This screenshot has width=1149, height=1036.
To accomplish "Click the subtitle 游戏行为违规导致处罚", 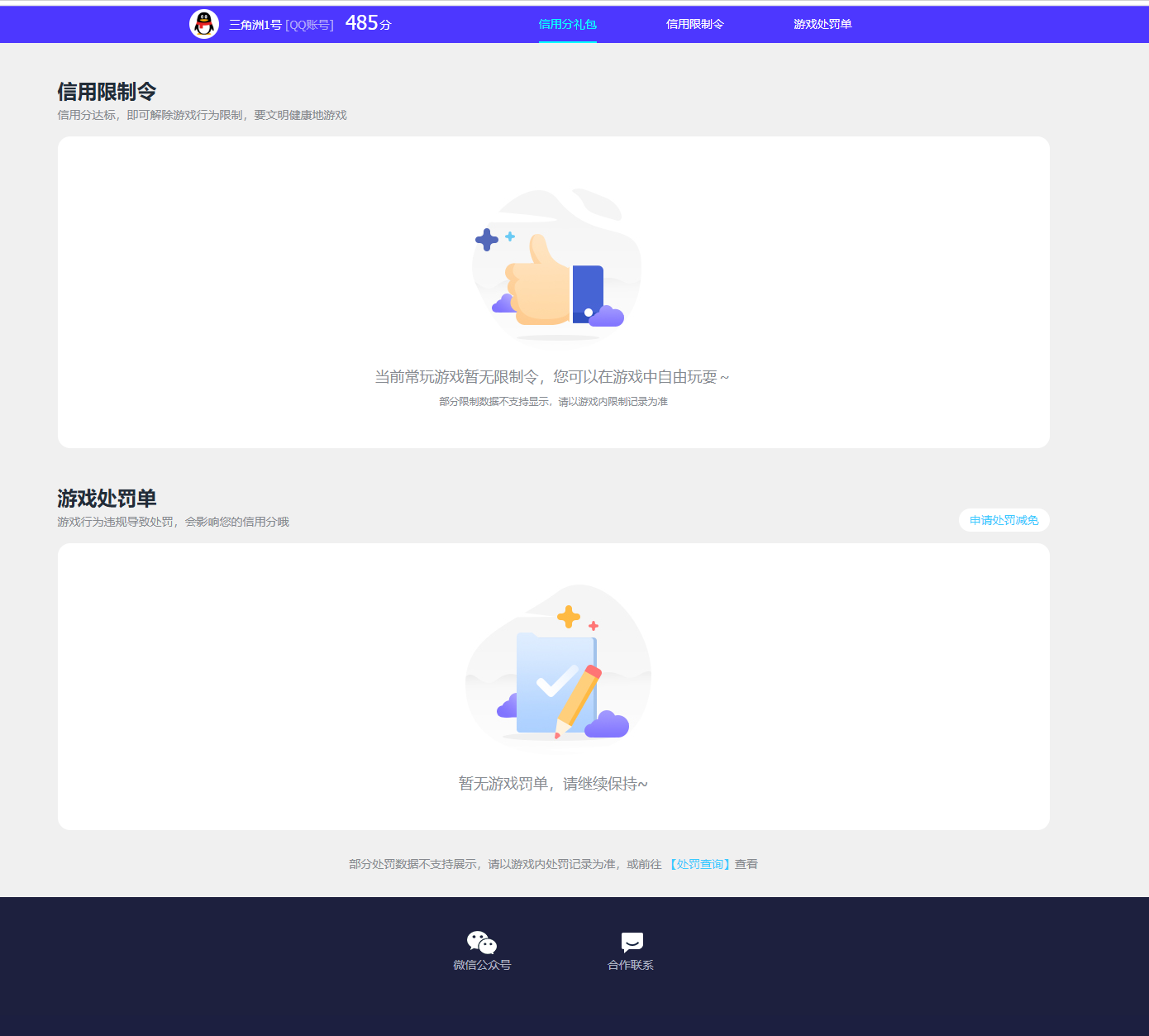I will 115,522.
